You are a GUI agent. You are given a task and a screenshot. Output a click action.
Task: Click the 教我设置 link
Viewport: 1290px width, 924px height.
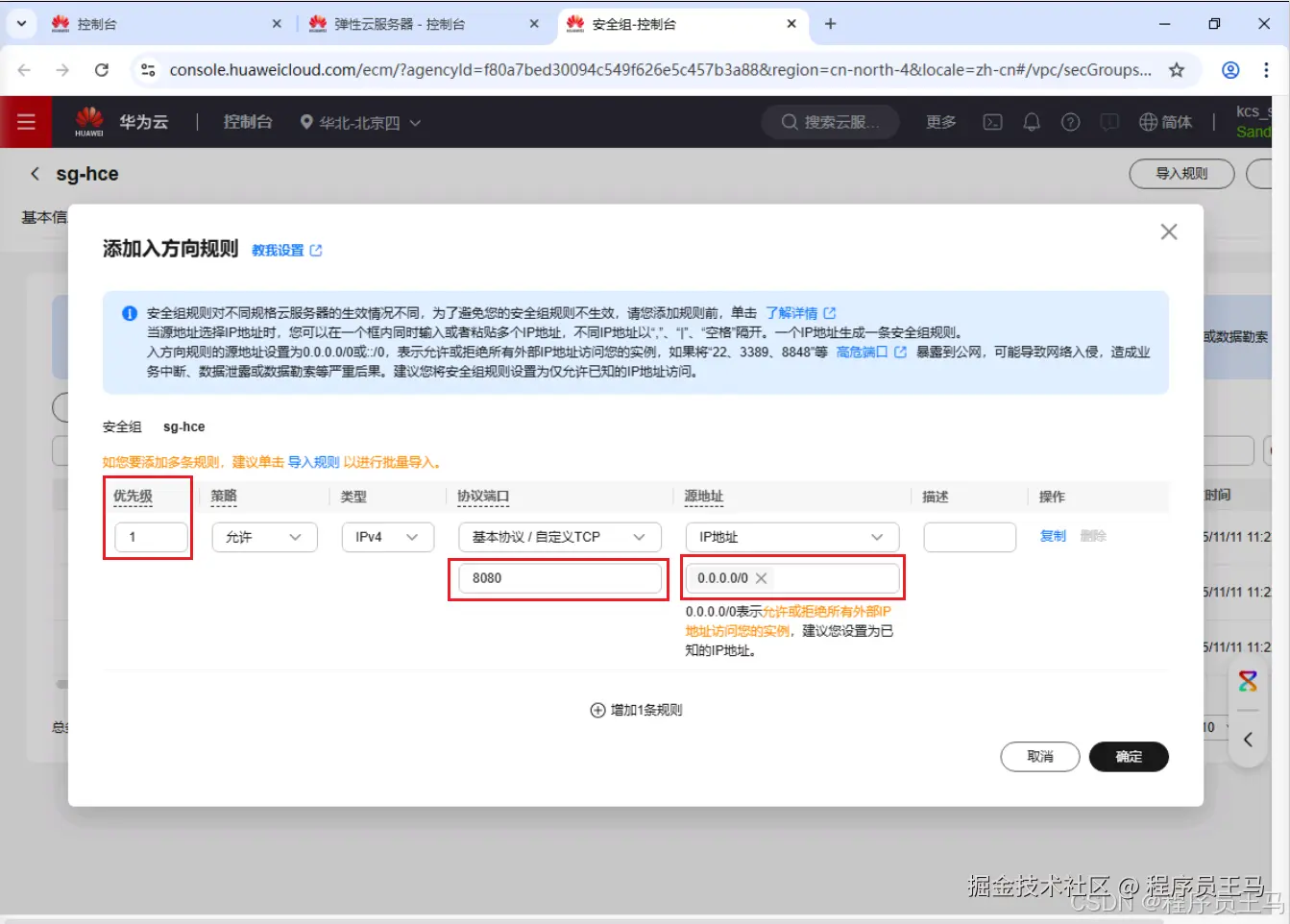[287, 251]
